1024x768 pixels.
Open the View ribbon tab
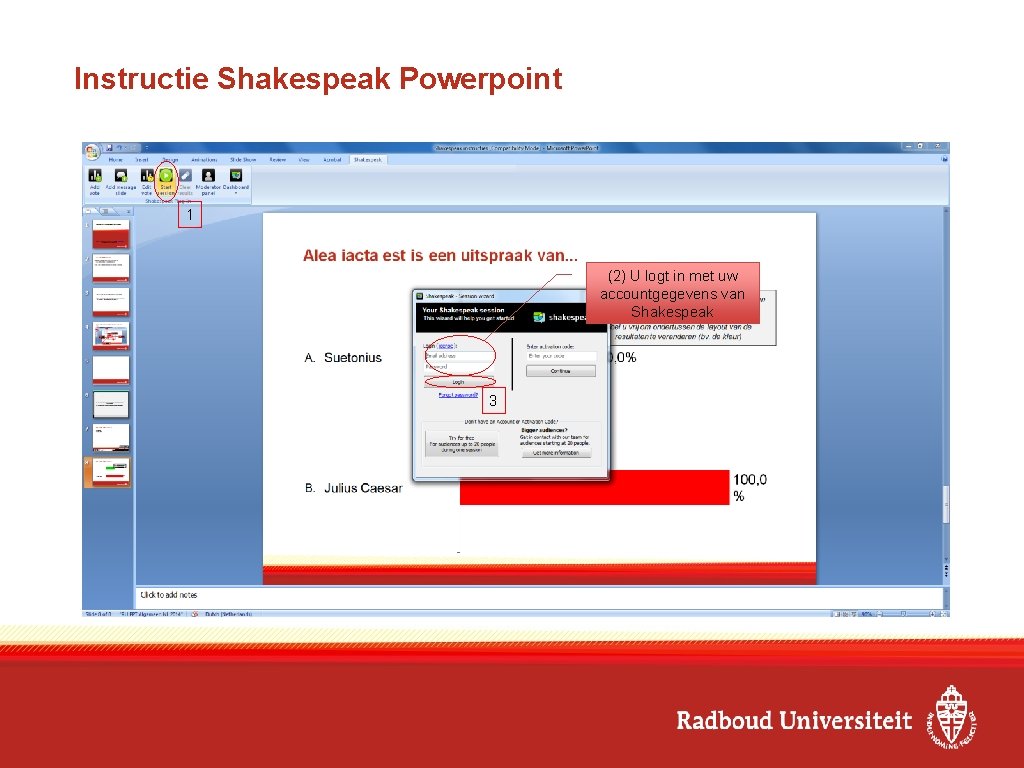304,159
